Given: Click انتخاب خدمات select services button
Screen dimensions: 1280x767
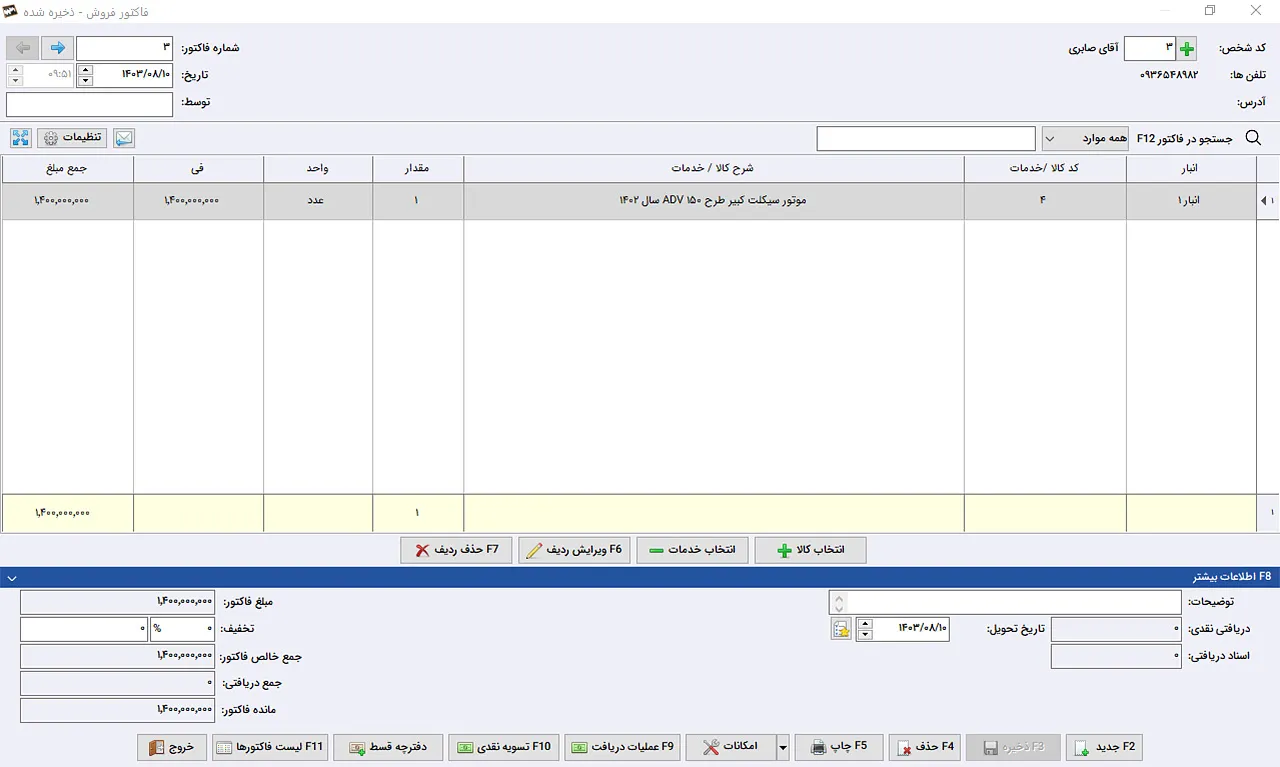Looking at the screenshot, I should [x=692, y=550].
